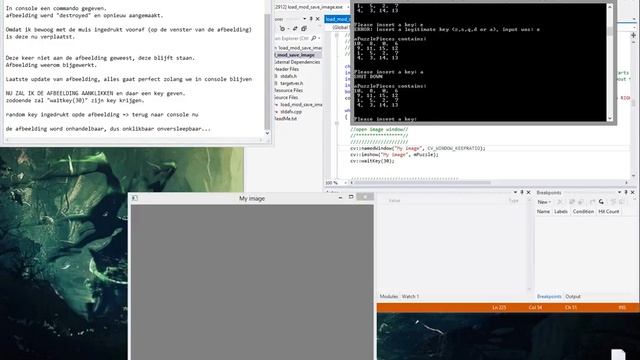Open targetver.h in Solution Explorer
Image resolution: width=640 pixels, height=360 pixels.
[x=291, y=83]
